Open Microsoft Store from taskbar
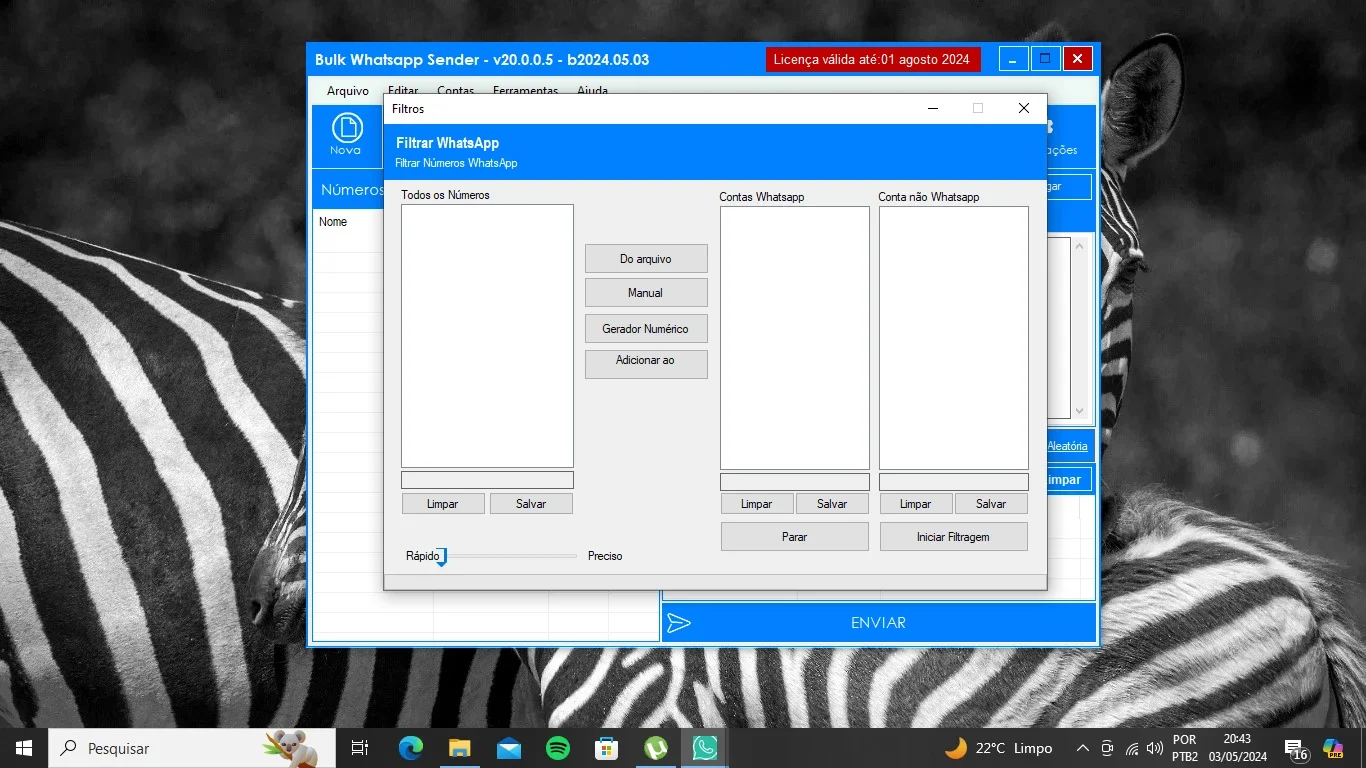Image resolution: width=1366 pixels, height=768 pixels. pos(607,748)
